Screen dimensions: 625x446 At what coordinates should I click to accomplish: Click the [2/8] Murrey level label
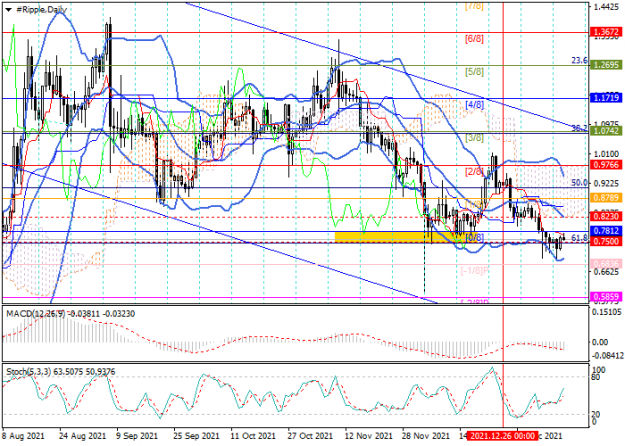474,172
